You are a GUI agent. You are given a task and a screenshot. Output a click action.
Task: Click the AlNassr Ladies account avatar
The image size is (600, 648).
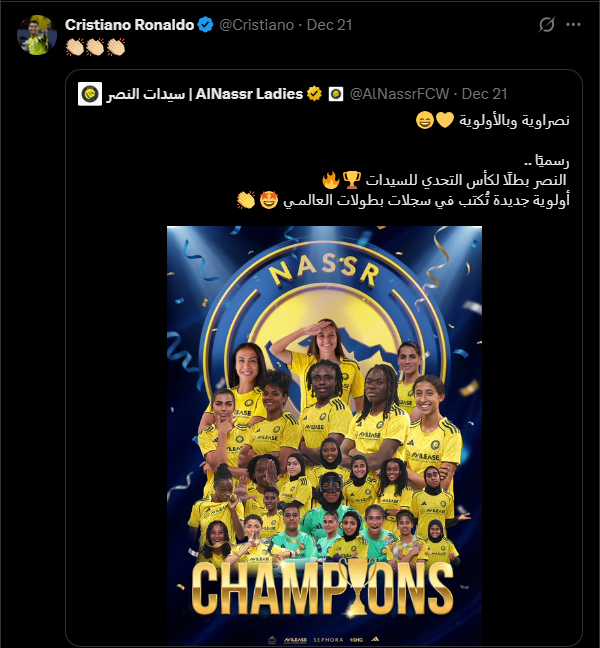pos(89,94)
